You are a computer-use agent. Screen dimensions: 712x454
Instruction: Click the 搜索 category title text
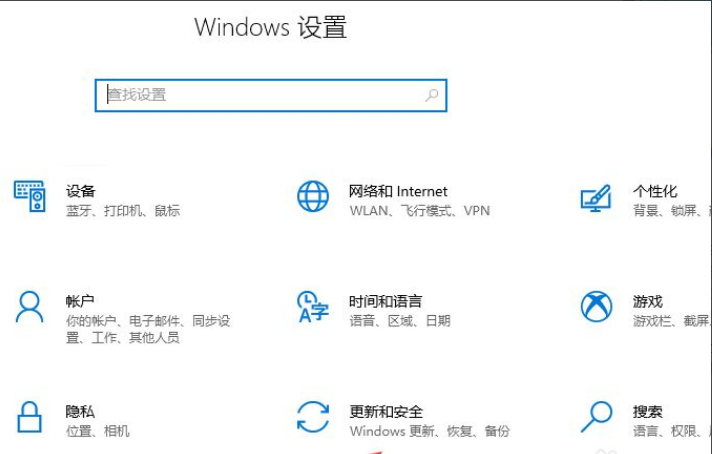coord(647,411)
